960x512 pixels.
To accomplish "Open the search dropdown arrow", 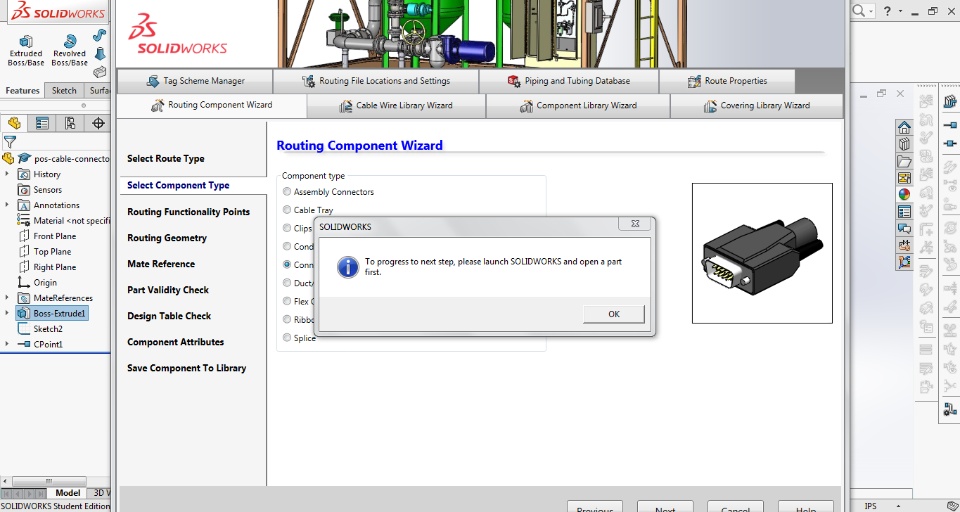I will tap(871, 11).
